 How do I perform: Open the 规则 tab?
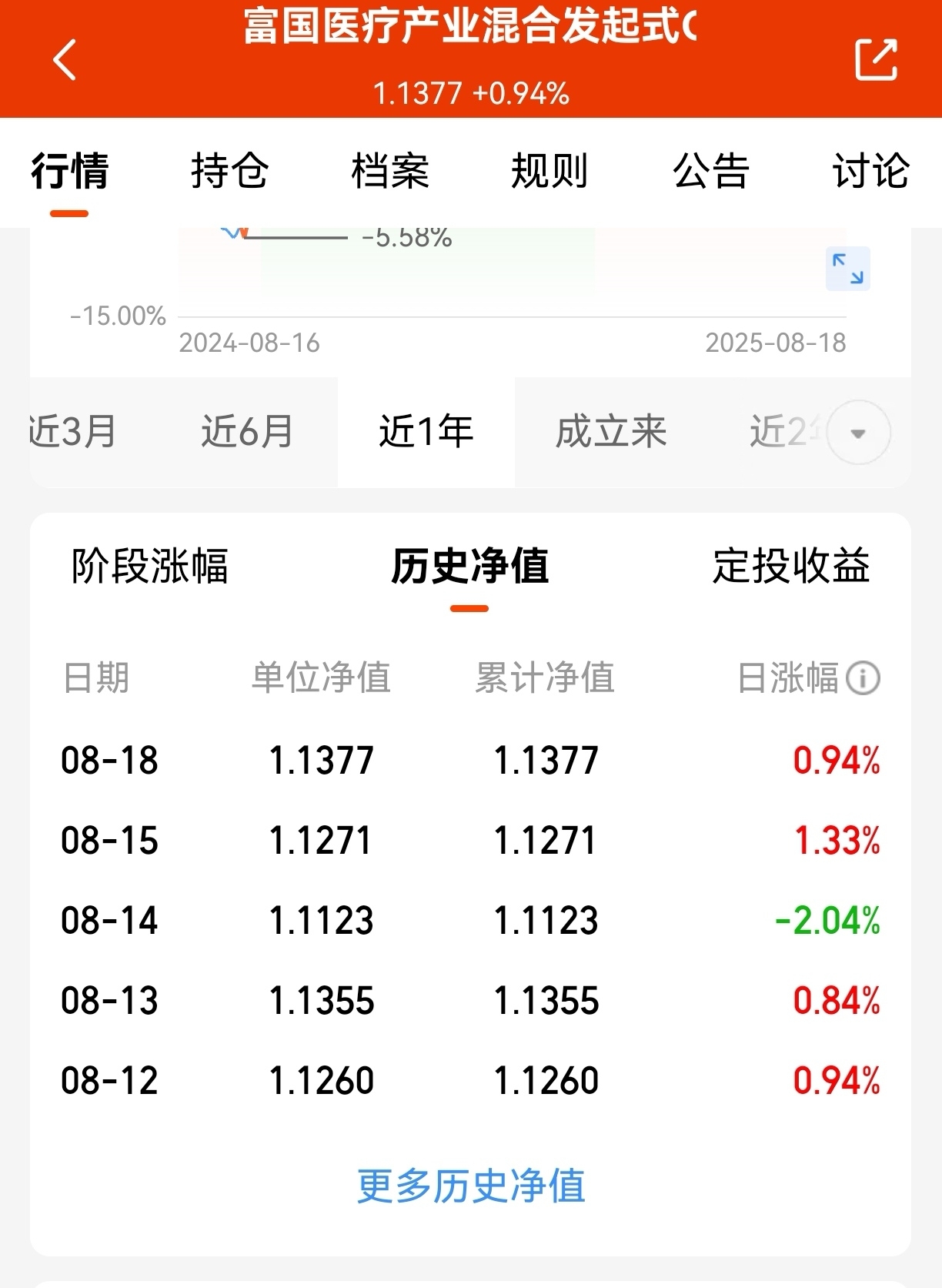(549, 171)
